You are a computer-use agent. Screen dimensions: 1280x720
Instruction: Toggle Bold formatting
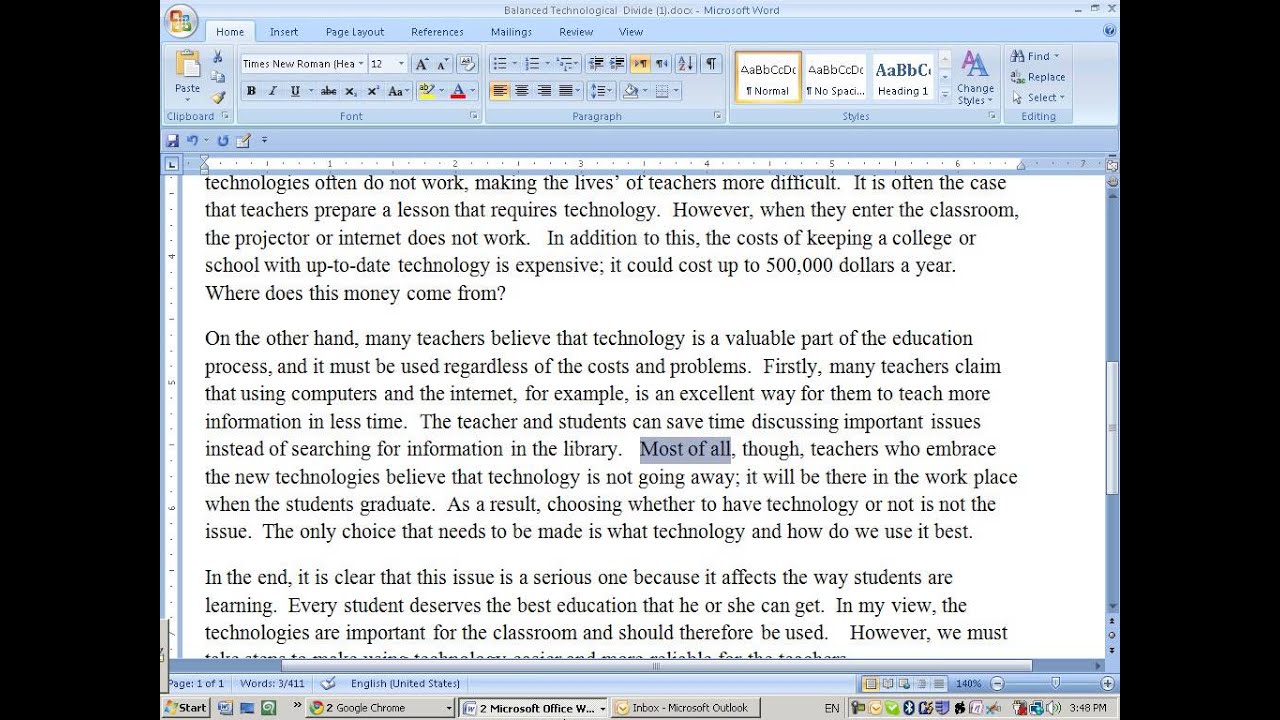click(x=251, y=91)
